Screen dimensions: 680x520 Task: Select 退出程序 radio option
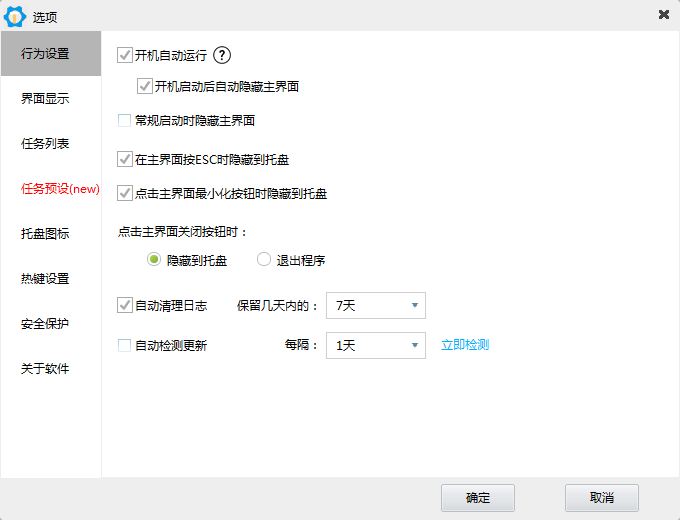264,260
